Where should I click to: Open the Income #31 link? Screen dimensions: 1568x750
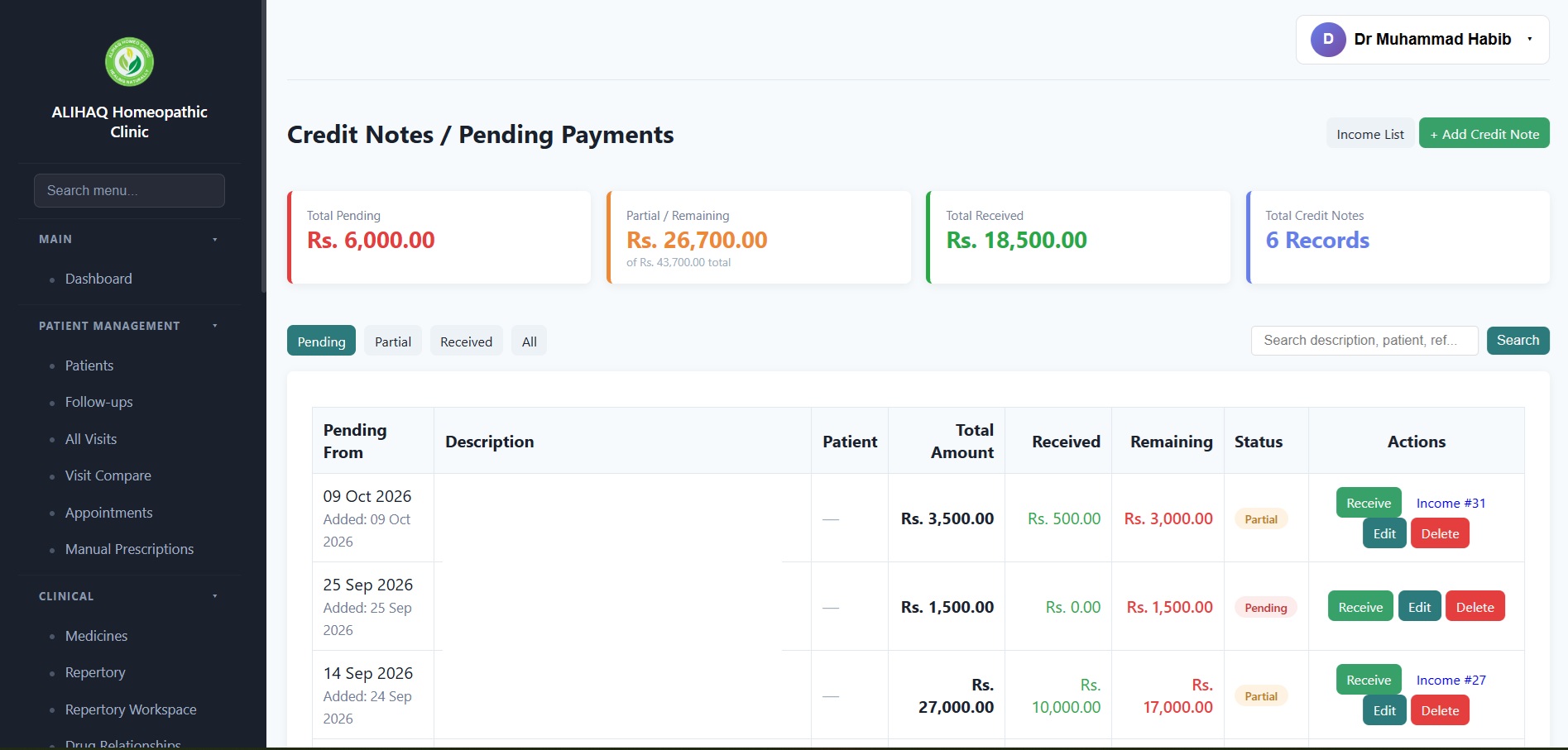(1451, 503)
